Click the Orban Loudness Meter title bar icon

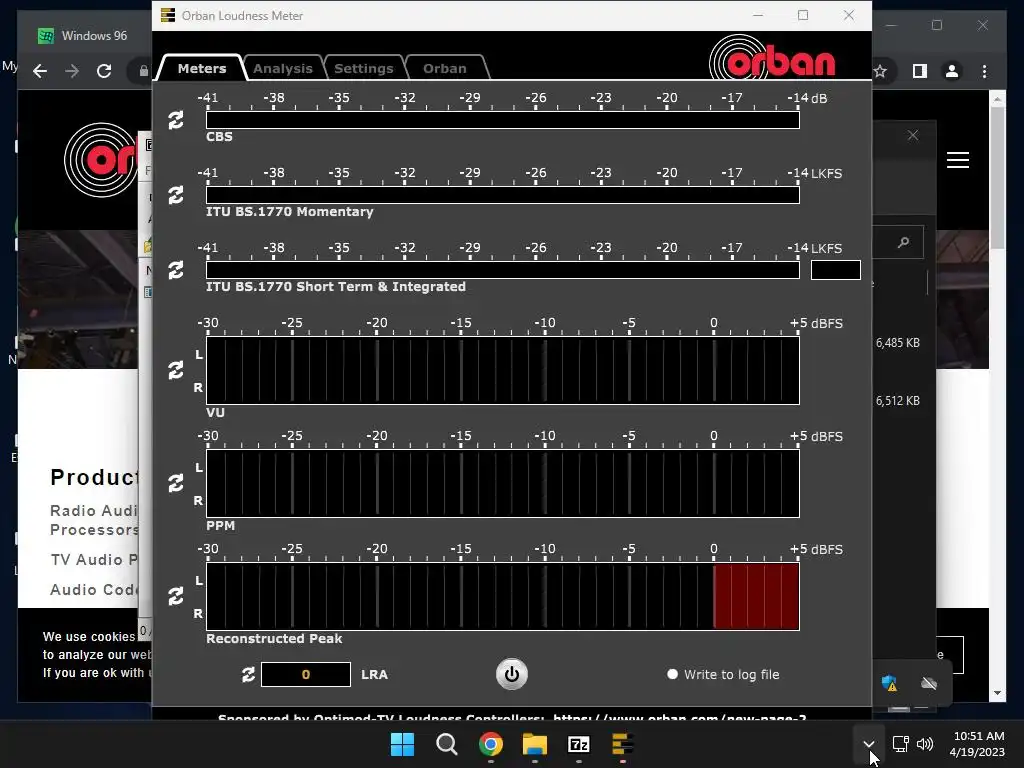pyautogui.click(x=168, y=15)
